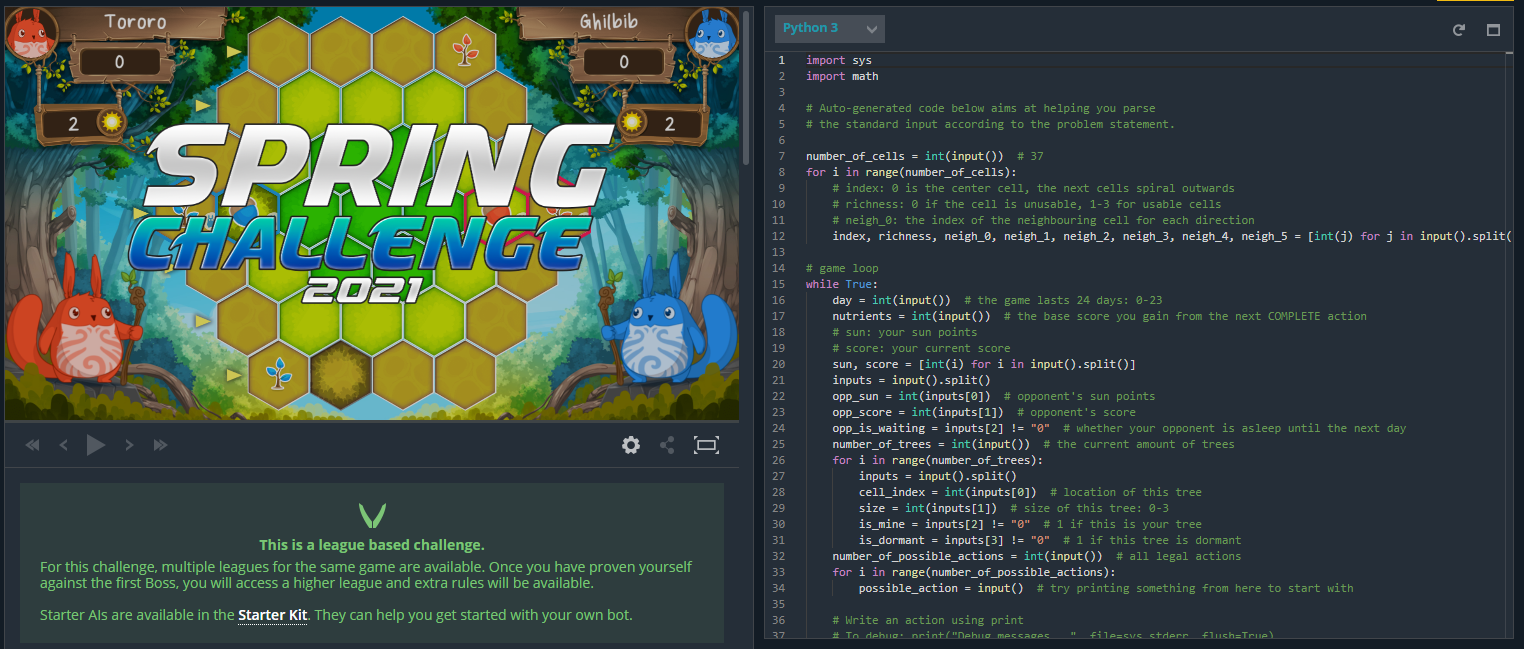Jump to last frame of replay
The image size is (1524, 649).
160,445
